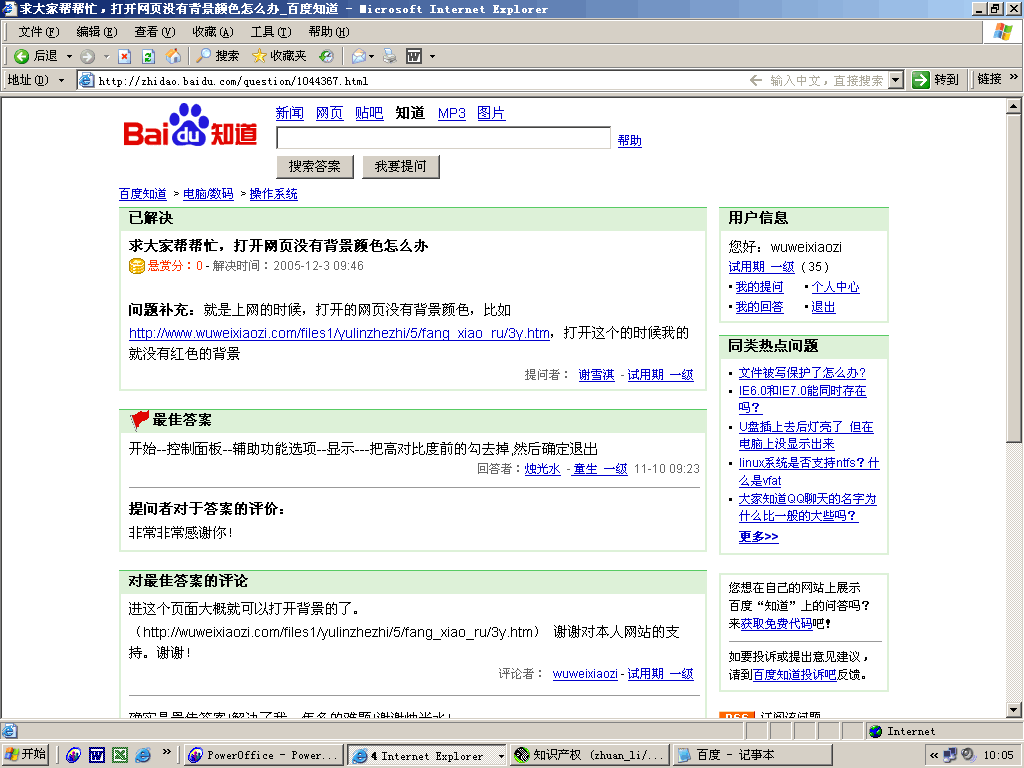
Task: Click the Start (开始) button
Action: pos(25,755)
